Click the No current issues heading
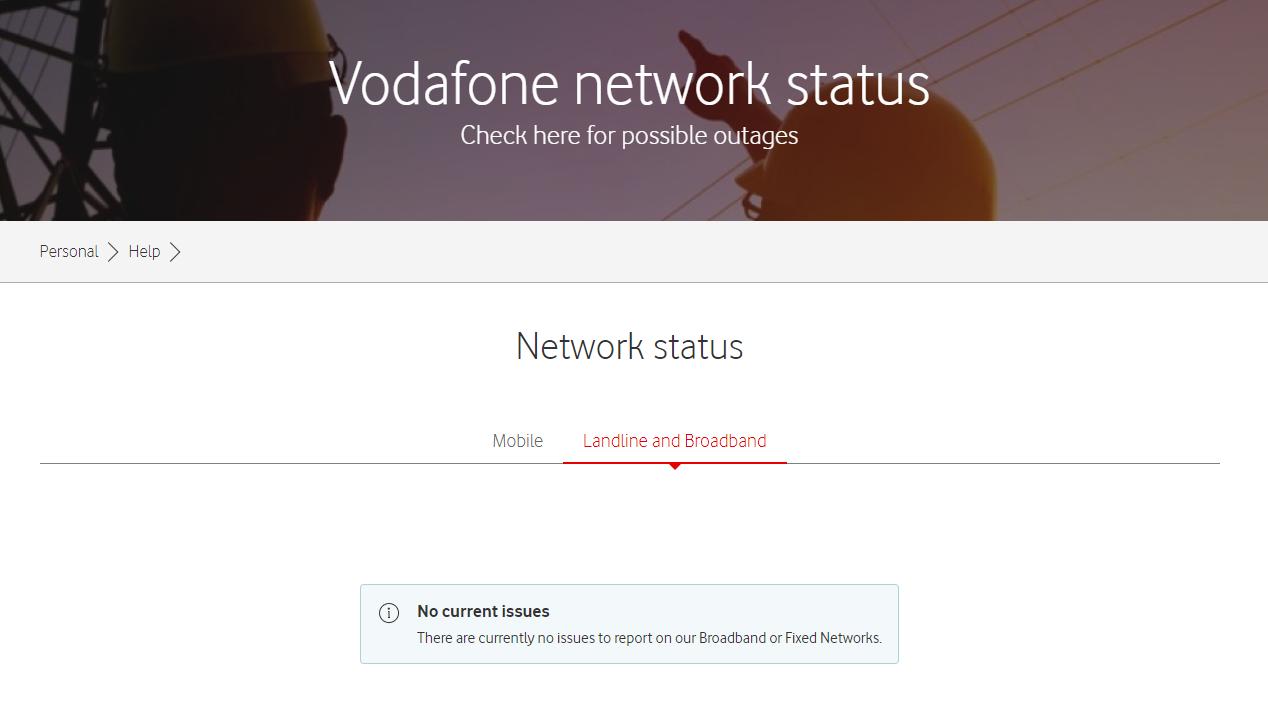 483,611
